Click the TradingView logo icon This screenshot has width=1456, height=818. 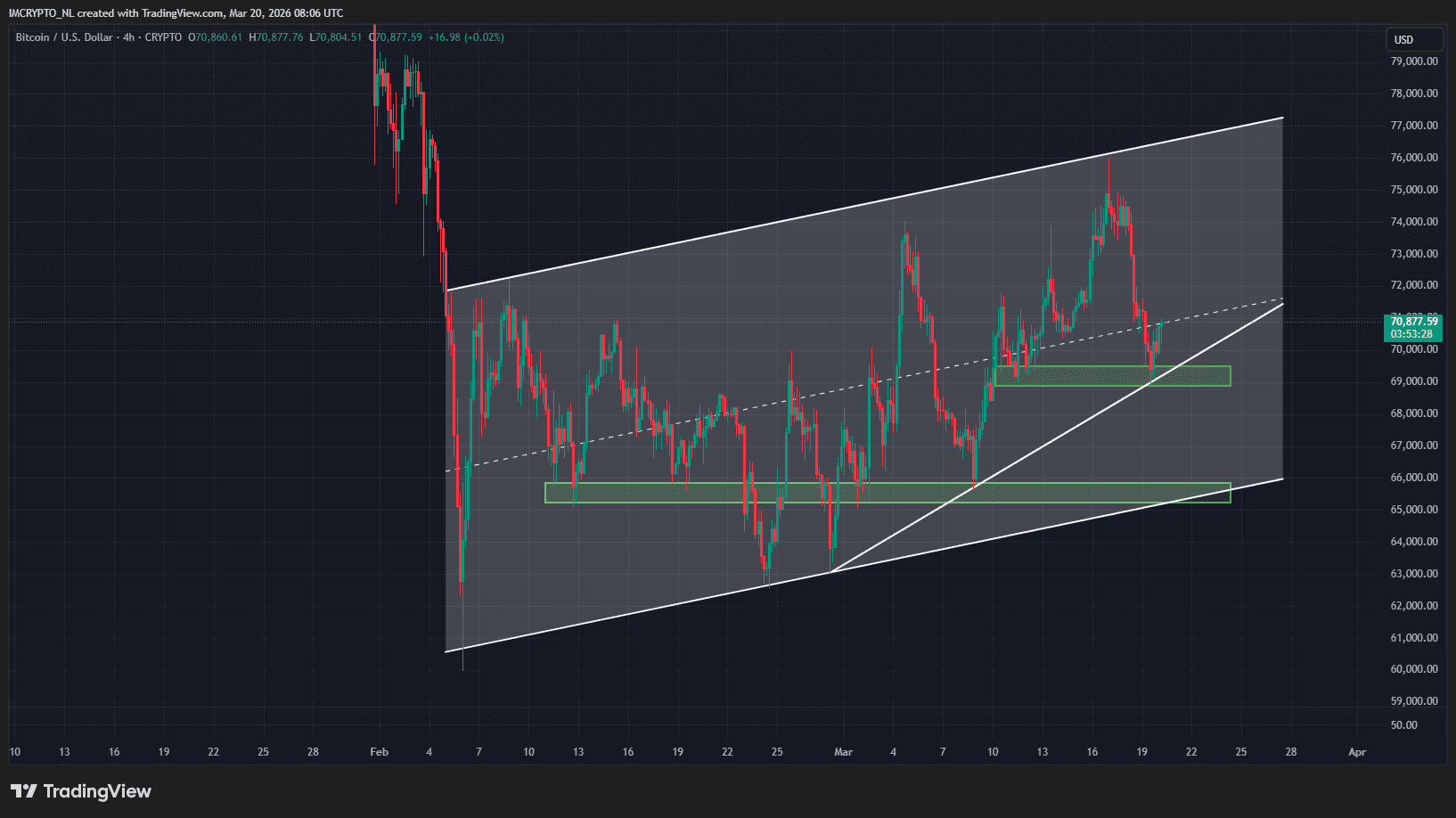point(24,791)
